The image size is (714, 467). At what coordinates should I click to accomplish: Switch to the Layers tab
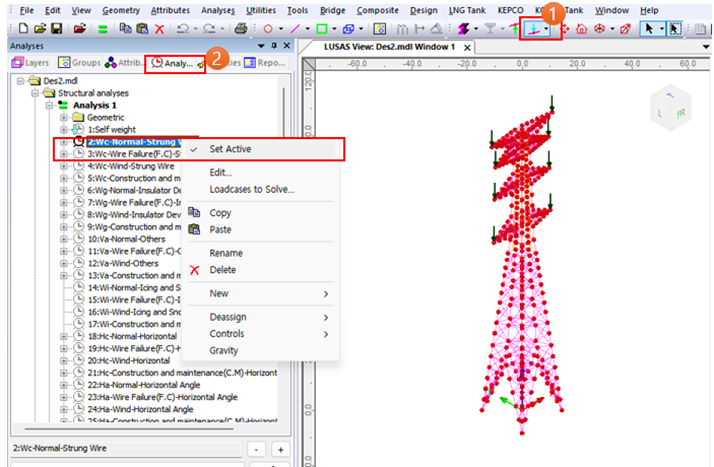pyautogui.click(x=30, y=62)
